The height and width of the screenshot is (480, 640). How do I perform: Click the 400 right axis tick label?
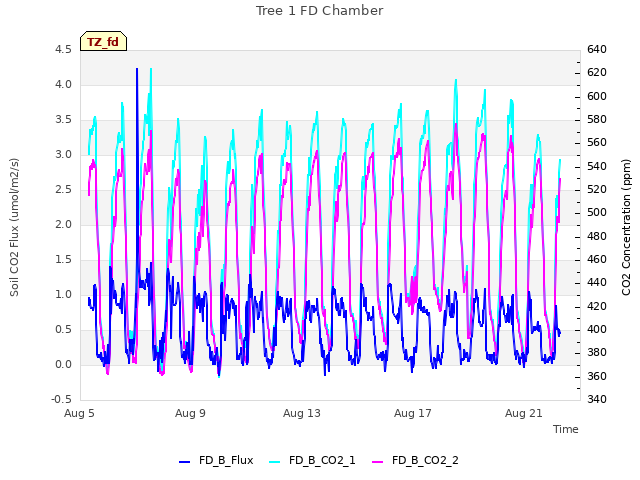pyautogui.click(x=597, y=329)
